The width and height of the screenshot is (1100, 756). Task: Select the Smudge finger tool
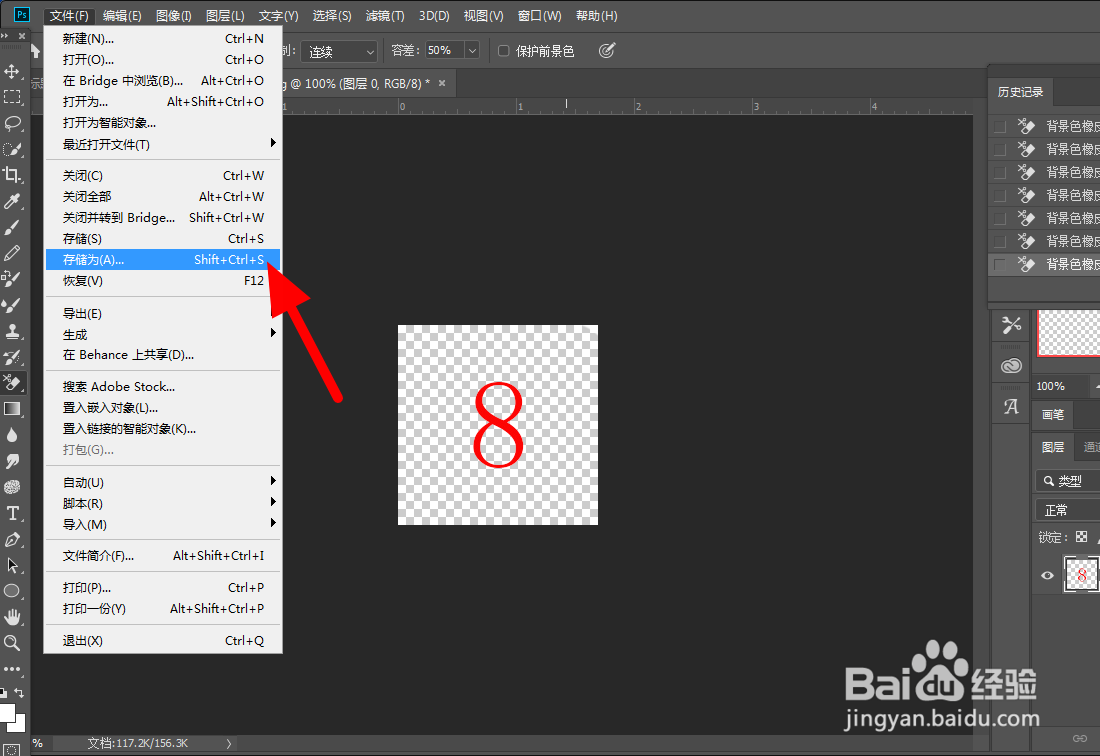pos(12,461)
